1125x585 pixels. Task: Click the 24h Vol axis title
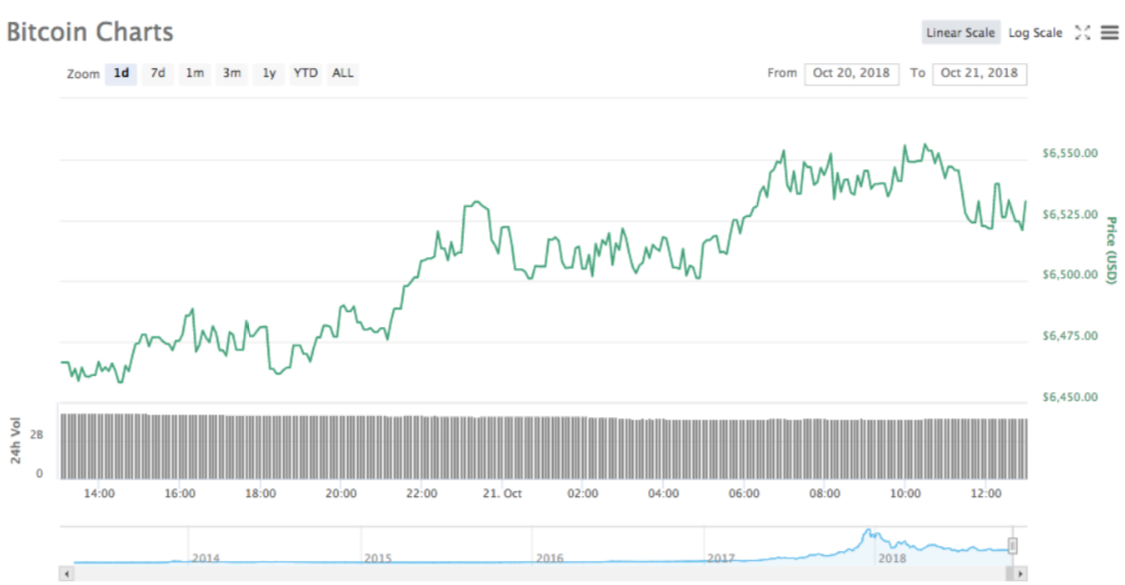(x=15, y=439)
